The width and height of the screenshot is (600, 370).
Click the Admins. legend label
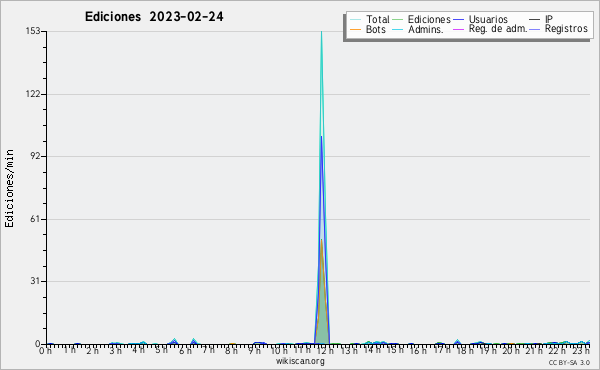click(x=426, y=29)
